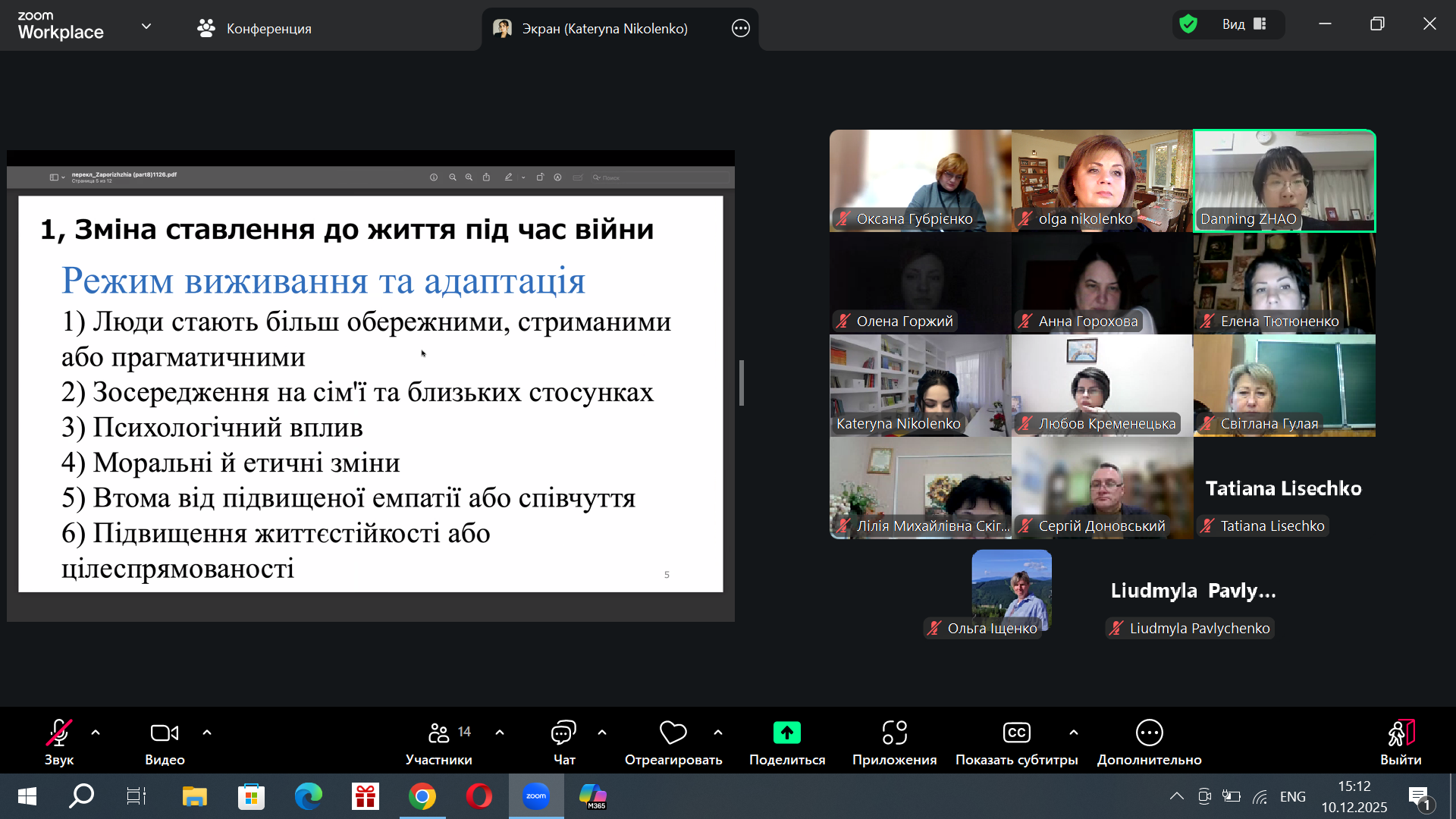1456x819 pixels.
Task: Switch layout using Вид button
Action: (1244, 24)
